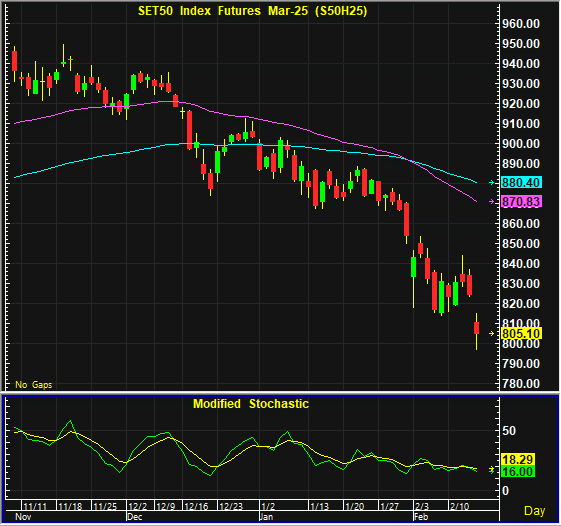Click the Modified Stochastic panel title
This screenshot has height=526, width=561.
[x=251, y=404]
